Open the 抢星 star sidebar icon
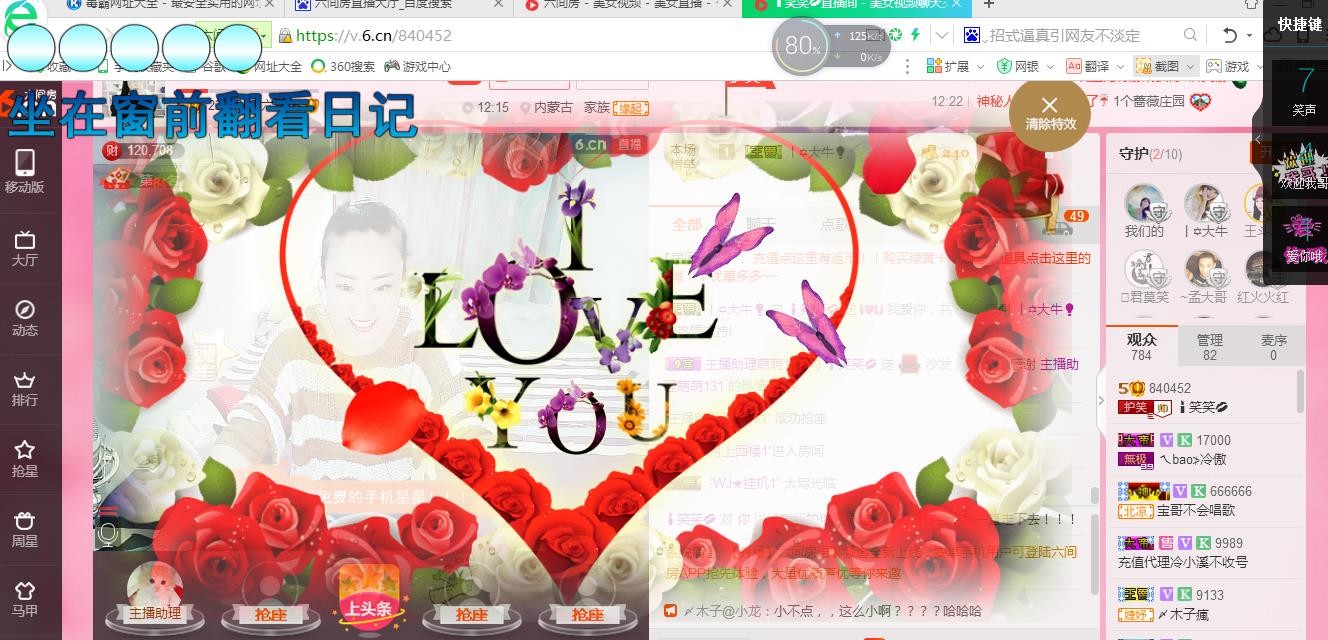Image resolution: width=1328 pixels, height=640 pixels. point(25,460)
